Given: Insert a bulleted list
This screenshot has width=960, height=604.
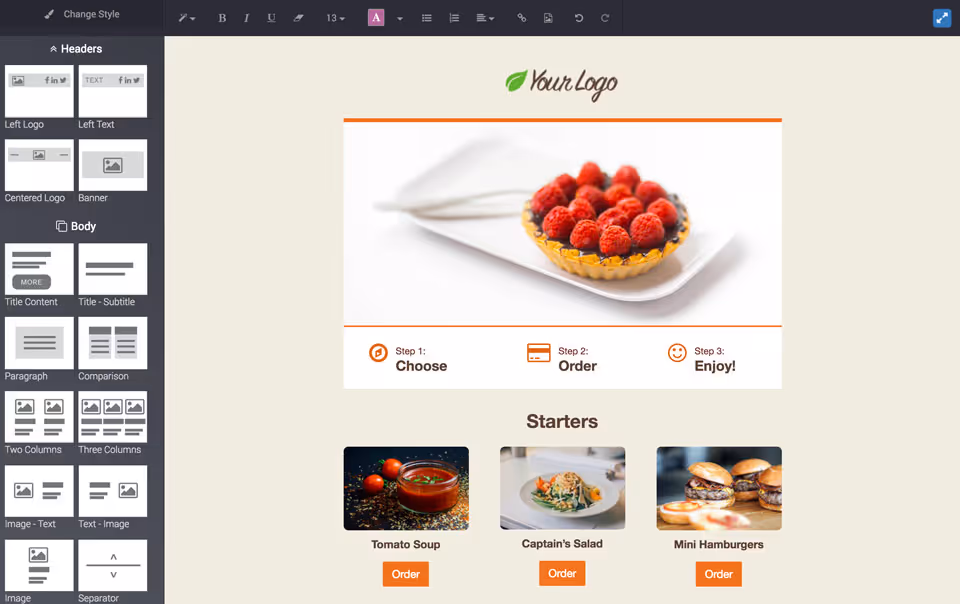Looking at the screenshot, I should click(427, 18).
